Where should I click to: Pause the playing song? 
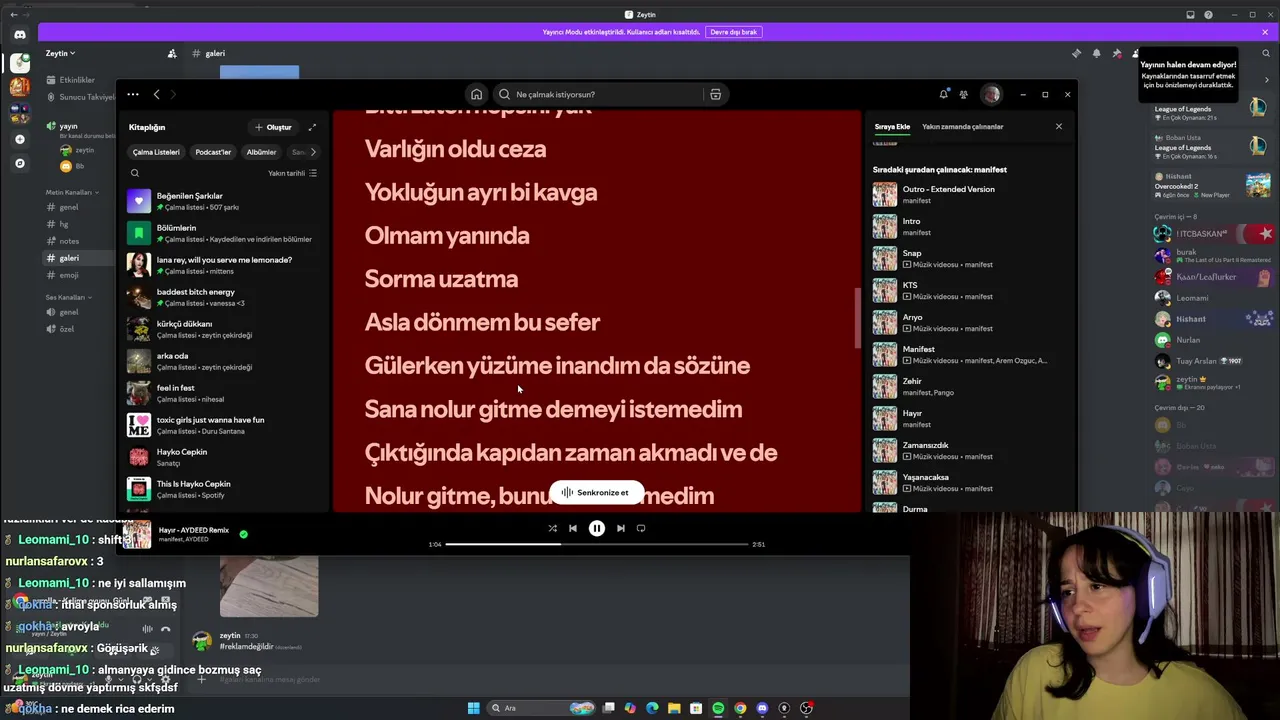click(x=596, y=528)
